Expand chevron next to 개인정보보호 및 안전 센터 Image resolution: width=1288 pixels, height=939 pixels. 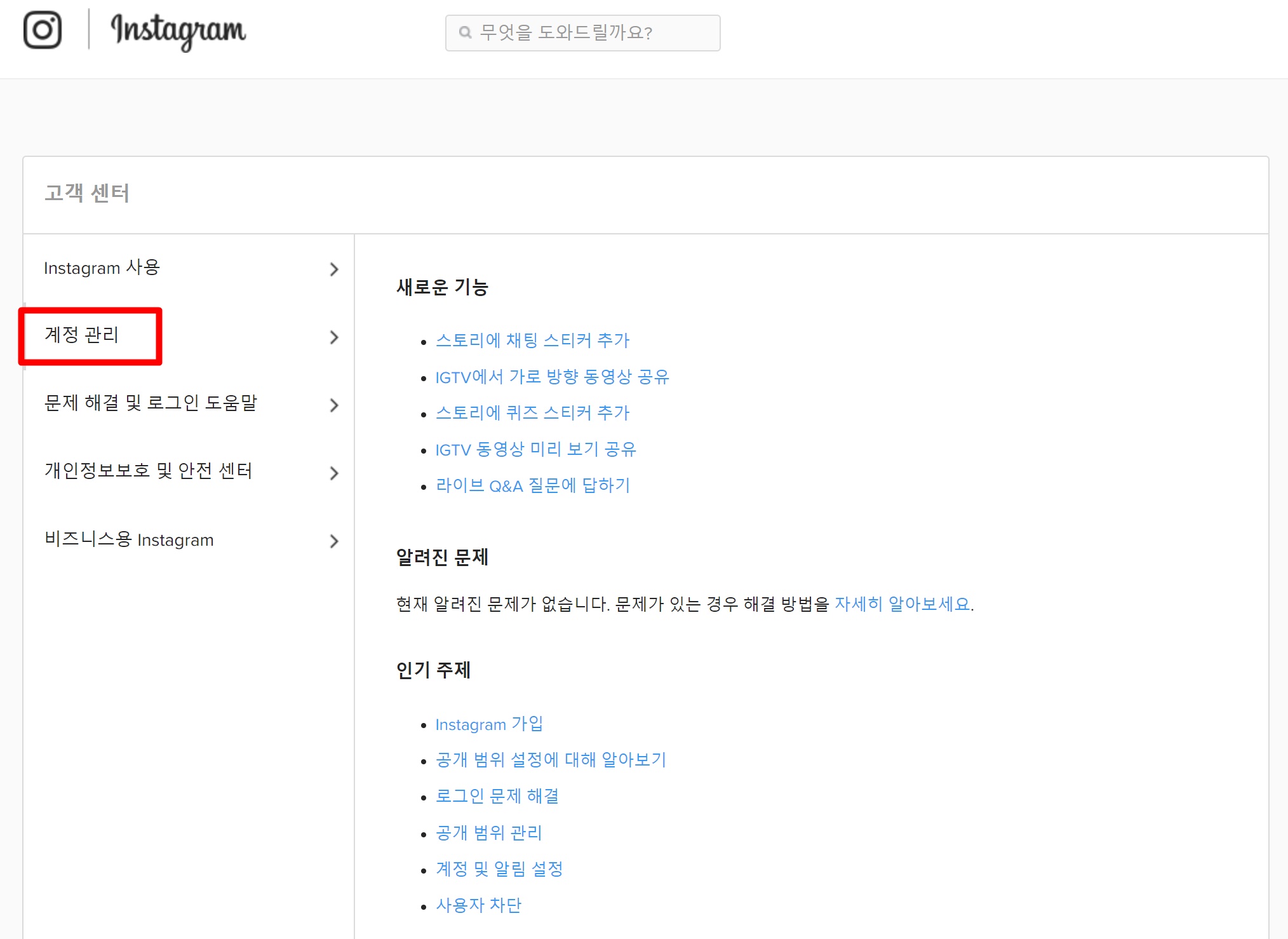click(334, 473)
